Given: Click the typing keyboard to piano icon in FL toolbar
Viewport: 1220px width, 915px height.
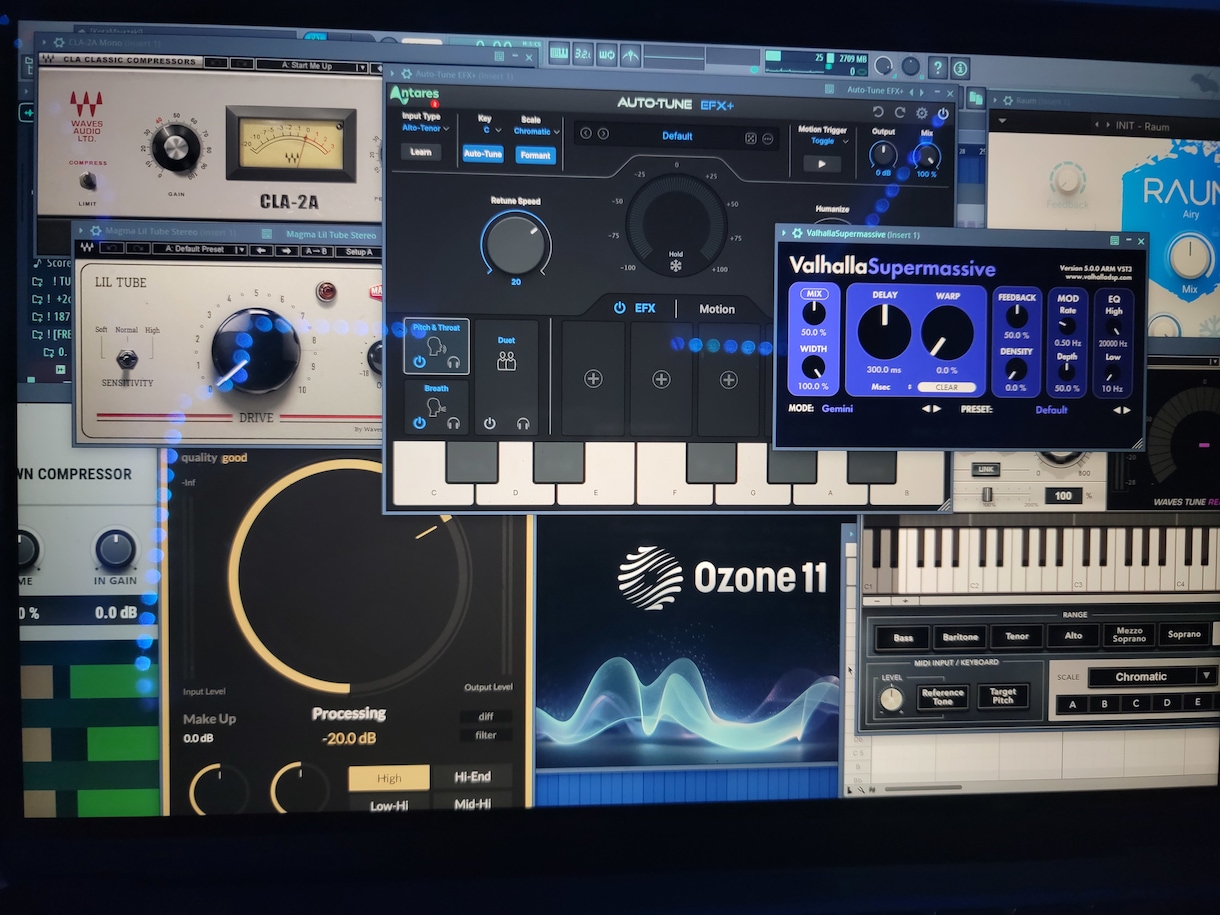Looking at the screenshot, I should coord(558,54).
